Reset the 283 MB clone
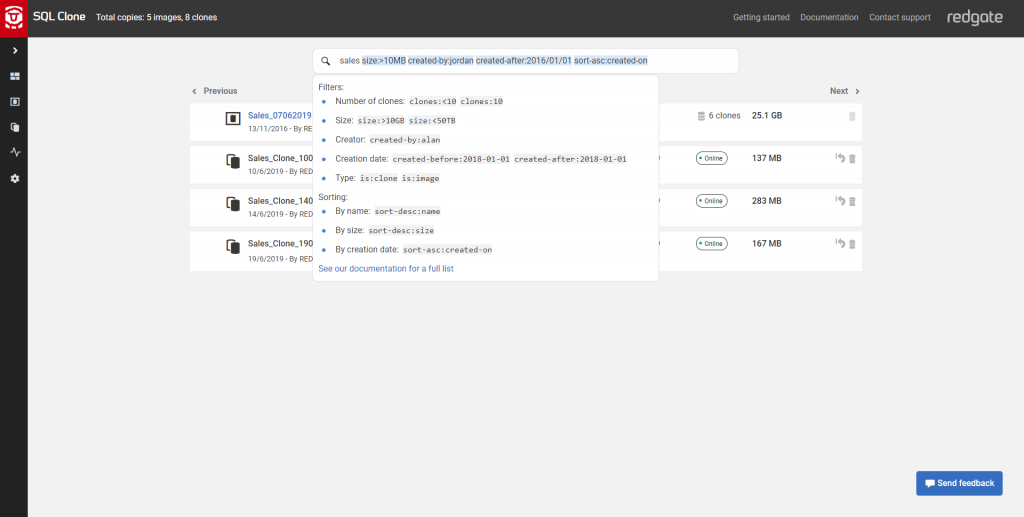This screenshot has width=1024, height=517. coord(840,200)
